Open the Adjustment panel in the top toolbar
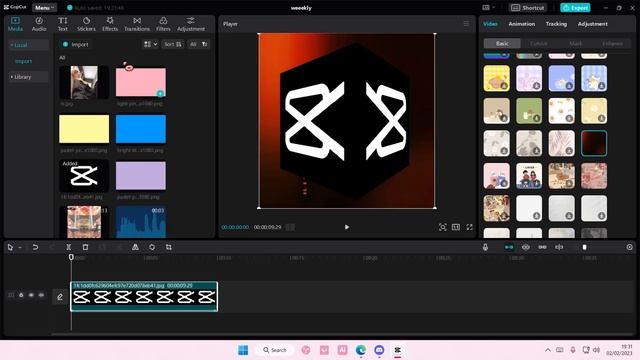 pos(191,24)
